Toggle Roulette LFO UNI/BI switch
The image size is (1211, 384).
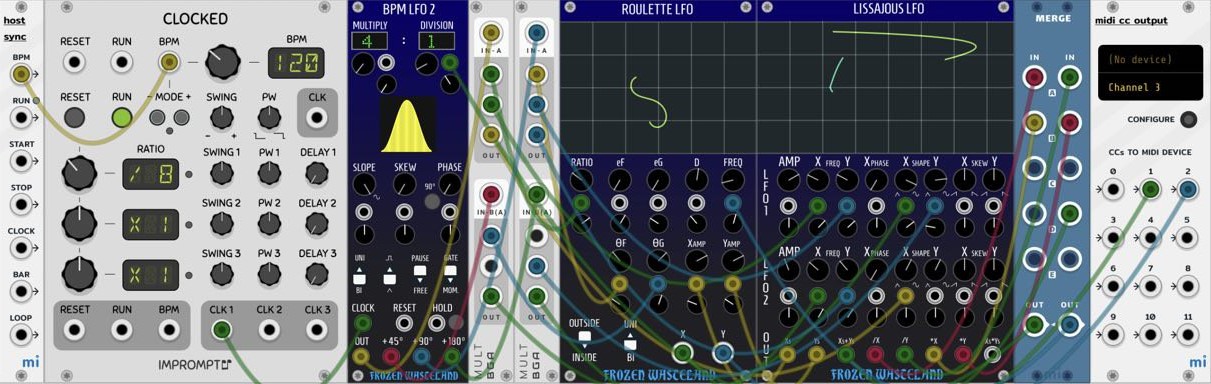point(631,340)
